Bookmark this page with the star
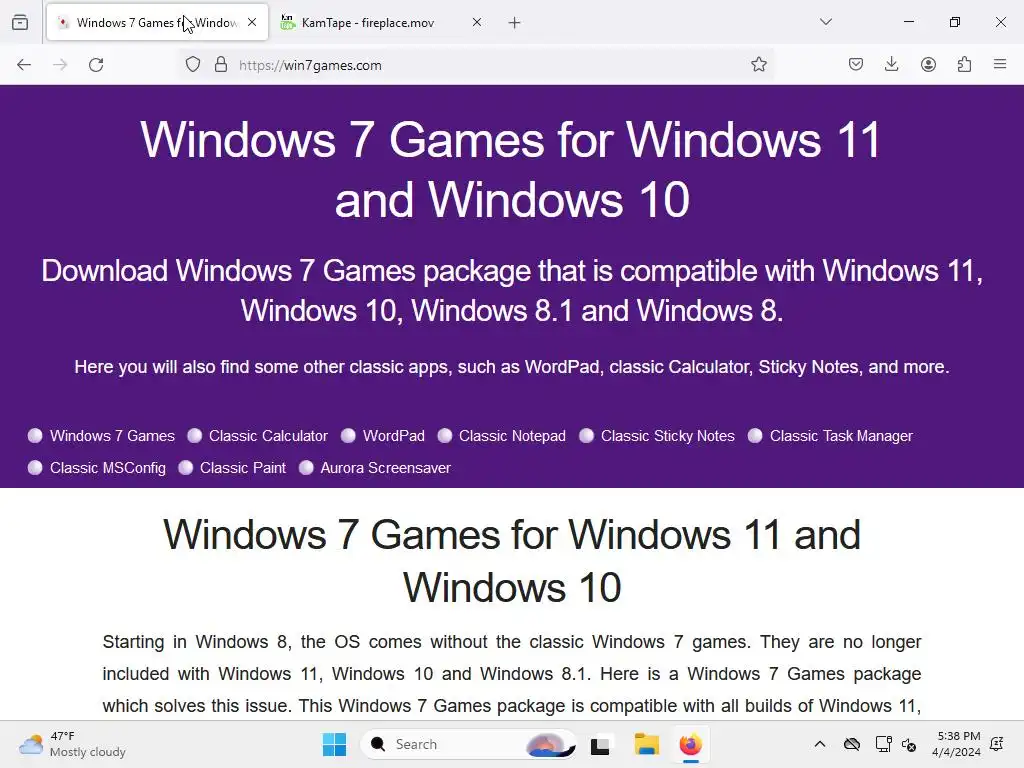Screen dimensions: 1024x768 coord(758,65)
